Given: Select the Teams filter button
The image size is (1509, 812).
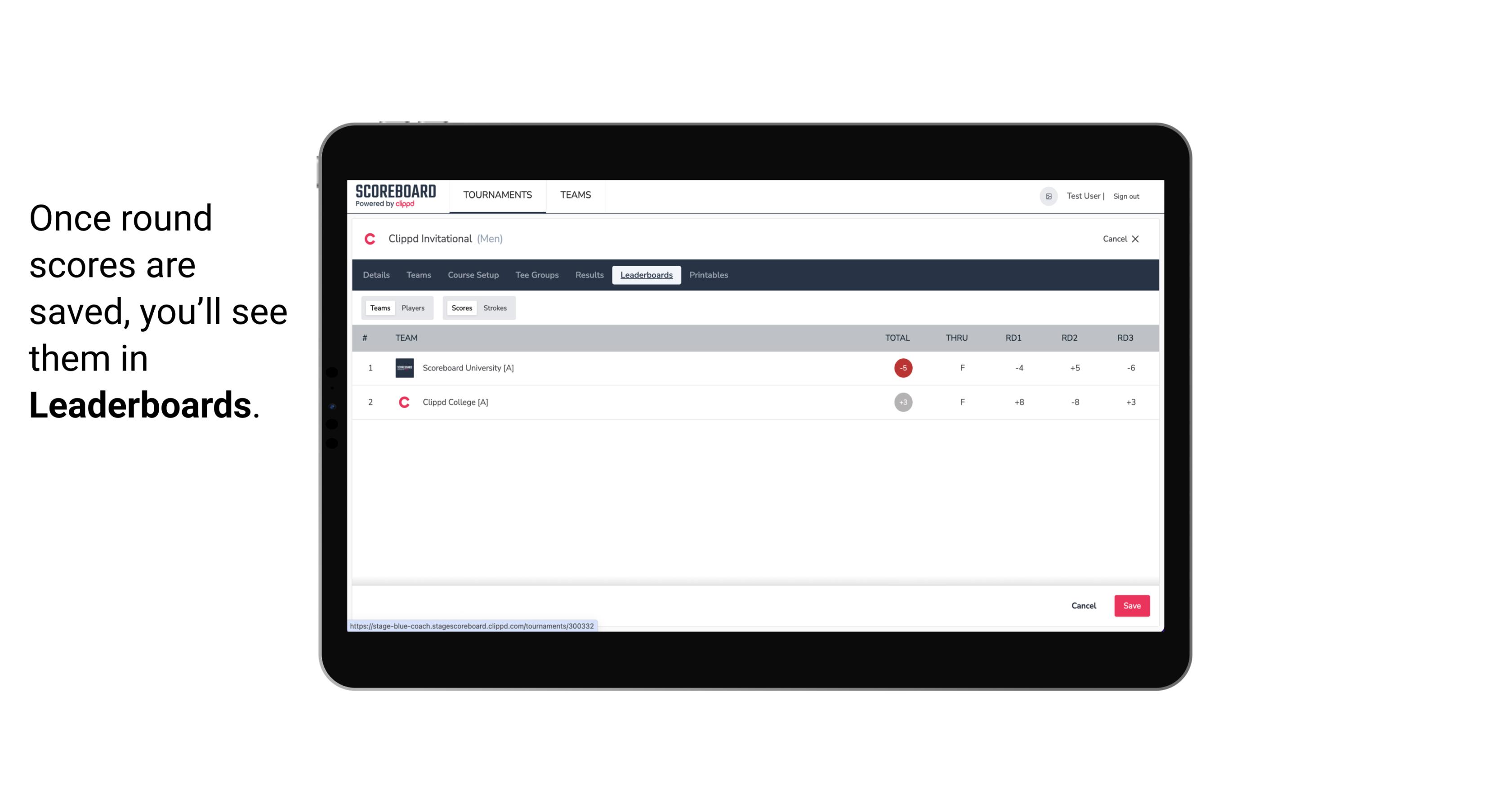Looking at the screenshot, I should [379, 308].
